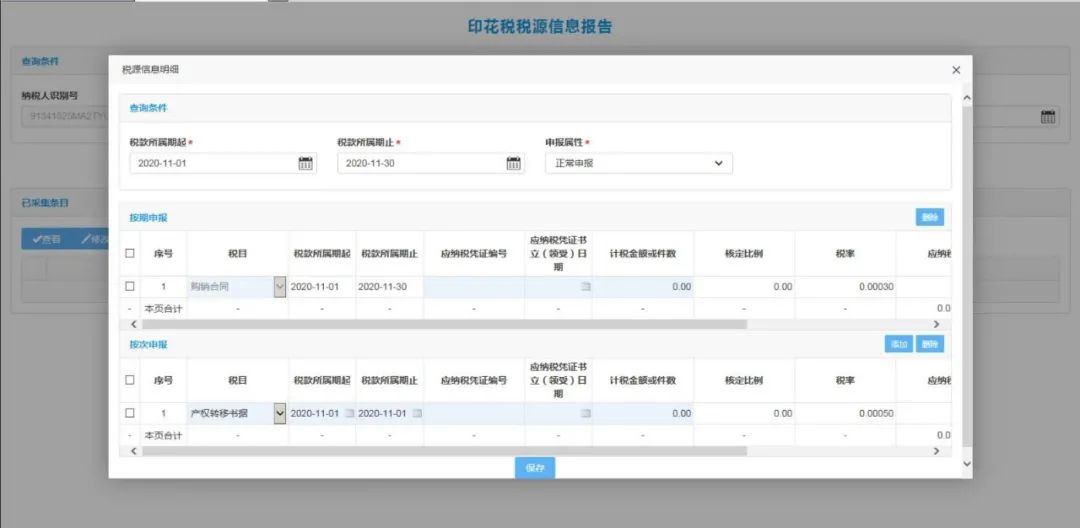Viewport: 1080px width, 528px height.
Task: Open 税目 dropdown showing 产权转移书据
Action: click(x=279, y=413)
